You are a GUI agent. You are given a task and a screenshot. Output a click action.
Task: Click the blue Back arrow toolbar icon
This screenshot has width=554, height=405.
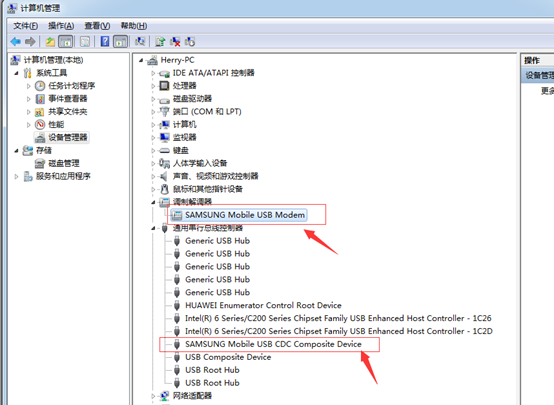pyautogui.click(x=16, y=42)
